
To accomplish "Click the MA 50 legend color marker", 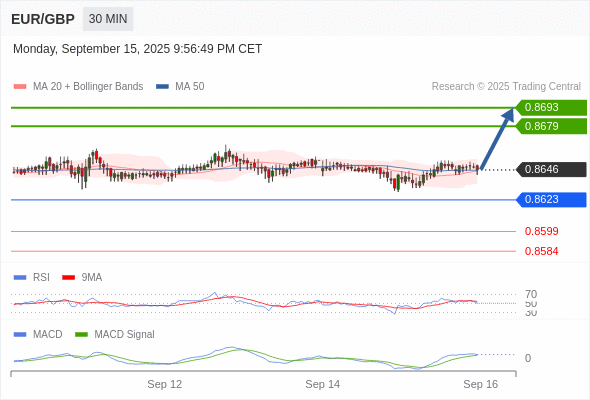I will 162,87.
